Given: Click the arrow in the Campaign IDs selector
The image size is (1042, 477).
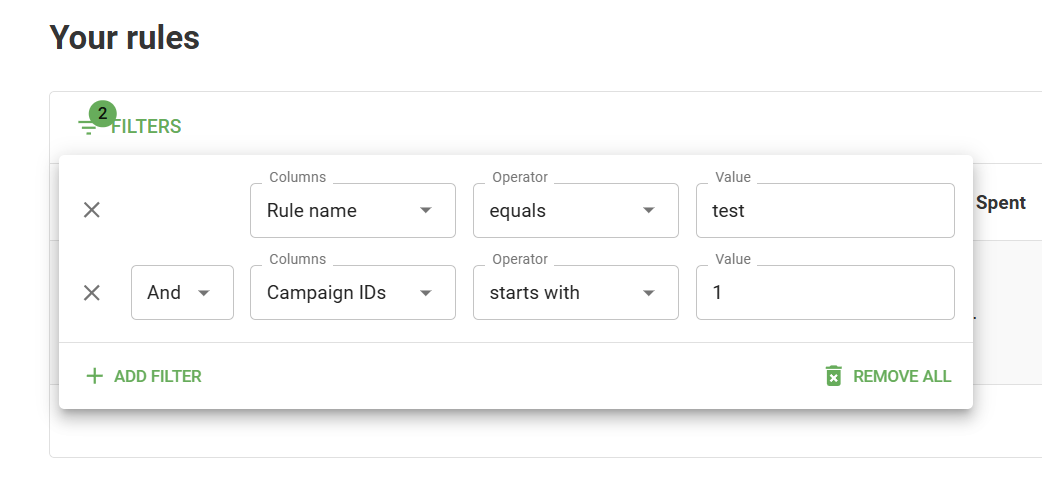Looking at the screenshot, I should [426, 292].
